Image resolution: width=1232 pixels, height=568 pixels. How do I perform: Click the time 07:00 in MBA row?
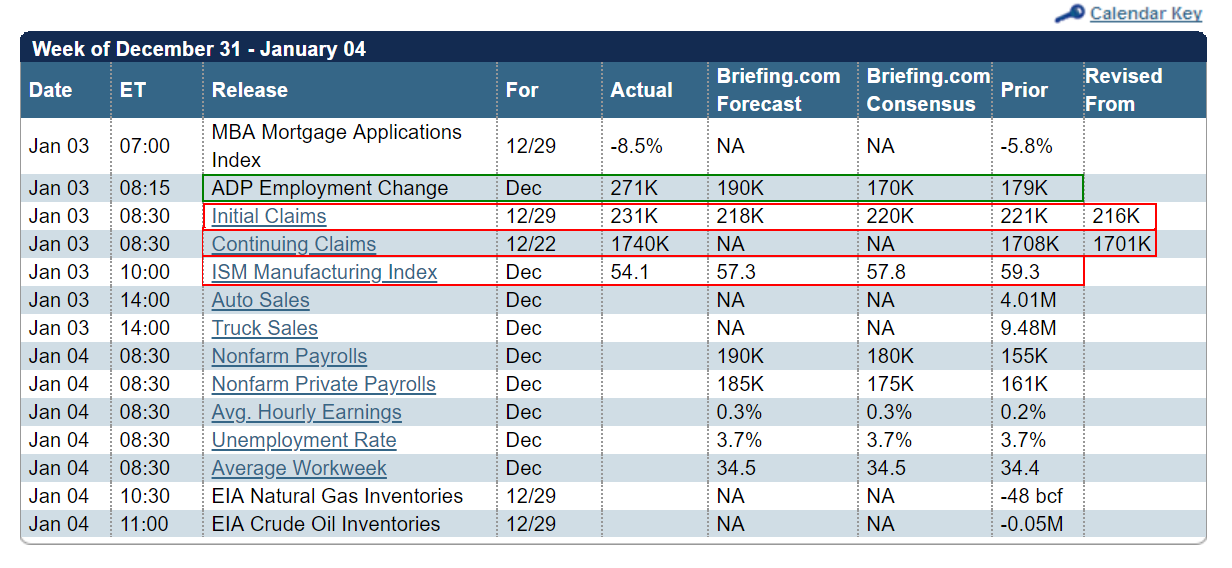tap(145, 146)
